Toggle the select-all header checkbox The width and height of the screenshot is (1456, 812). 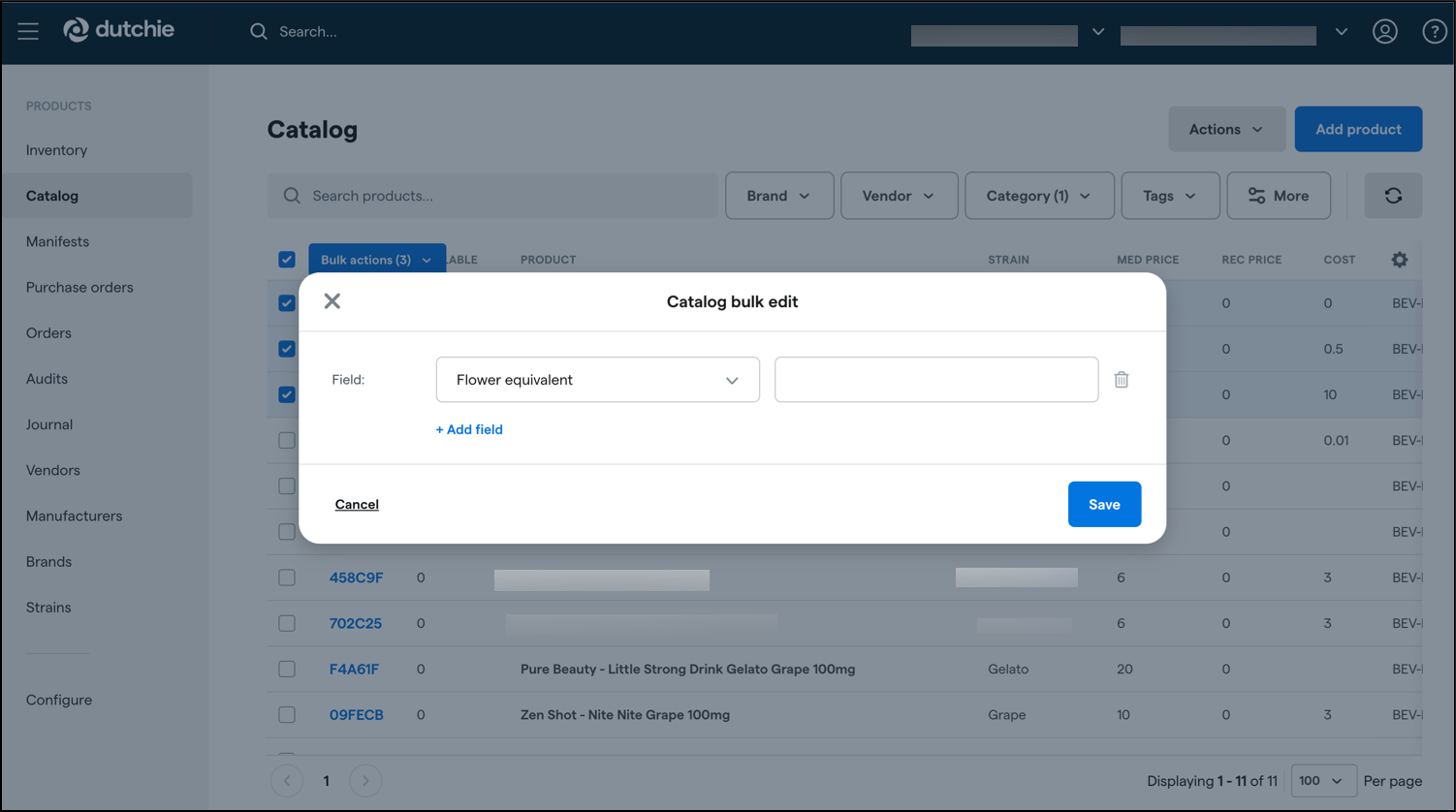point(287,260)
